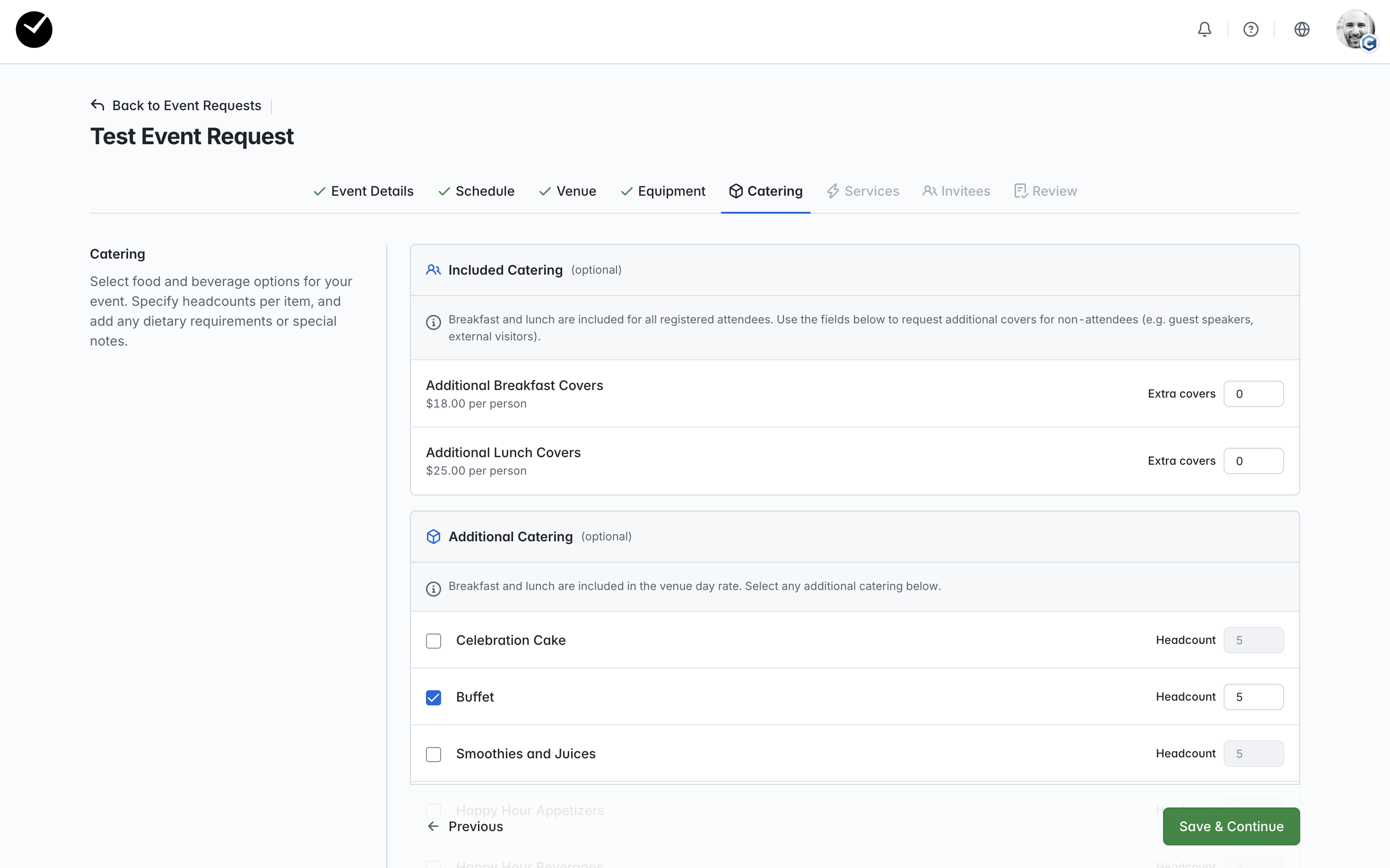This screenshot has width=1390, height=868.
Task: Switch to the Venue step
Action: click(x=567, y=191)
